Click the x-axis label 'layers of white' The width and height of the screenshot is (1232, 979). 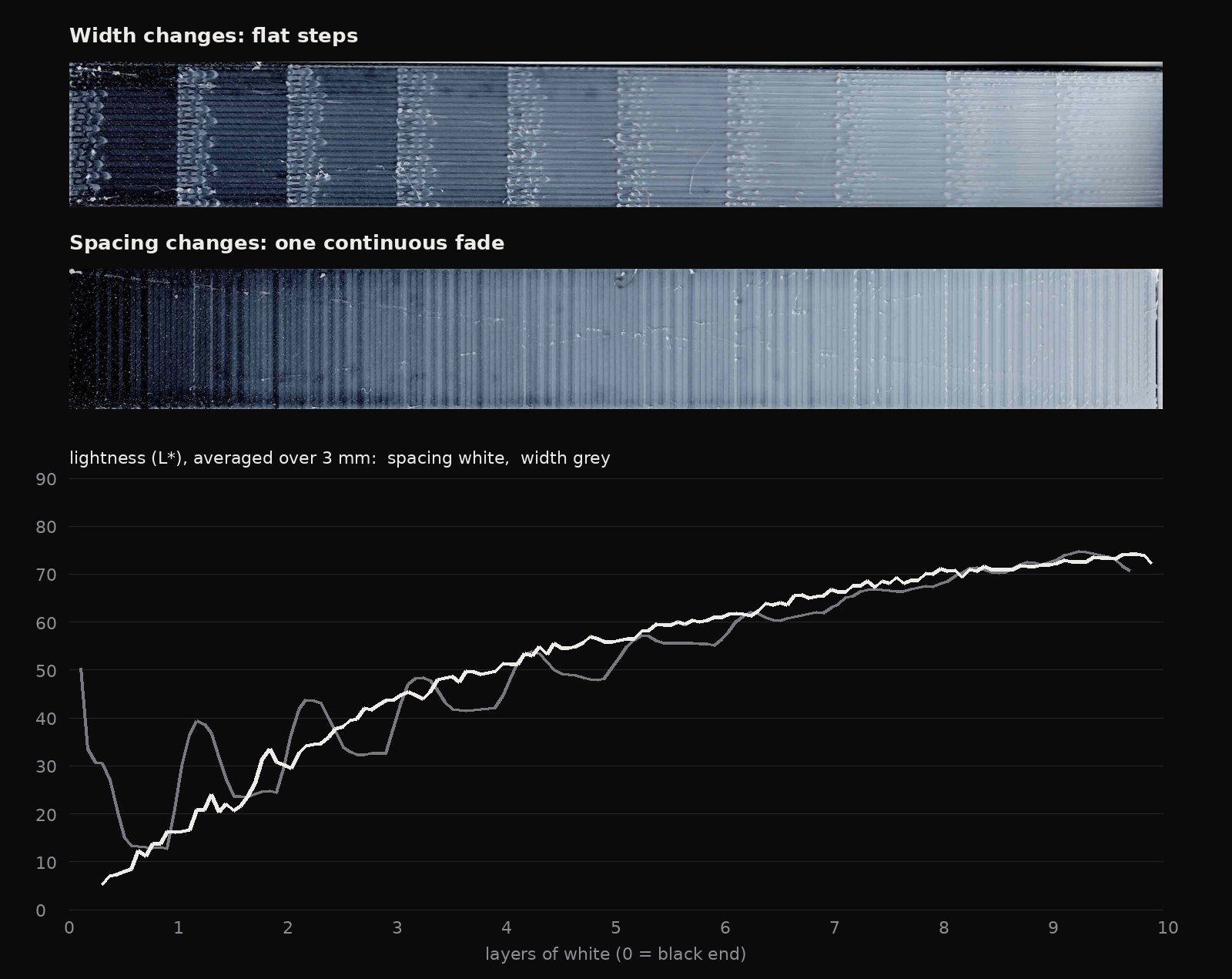point(615,954)
